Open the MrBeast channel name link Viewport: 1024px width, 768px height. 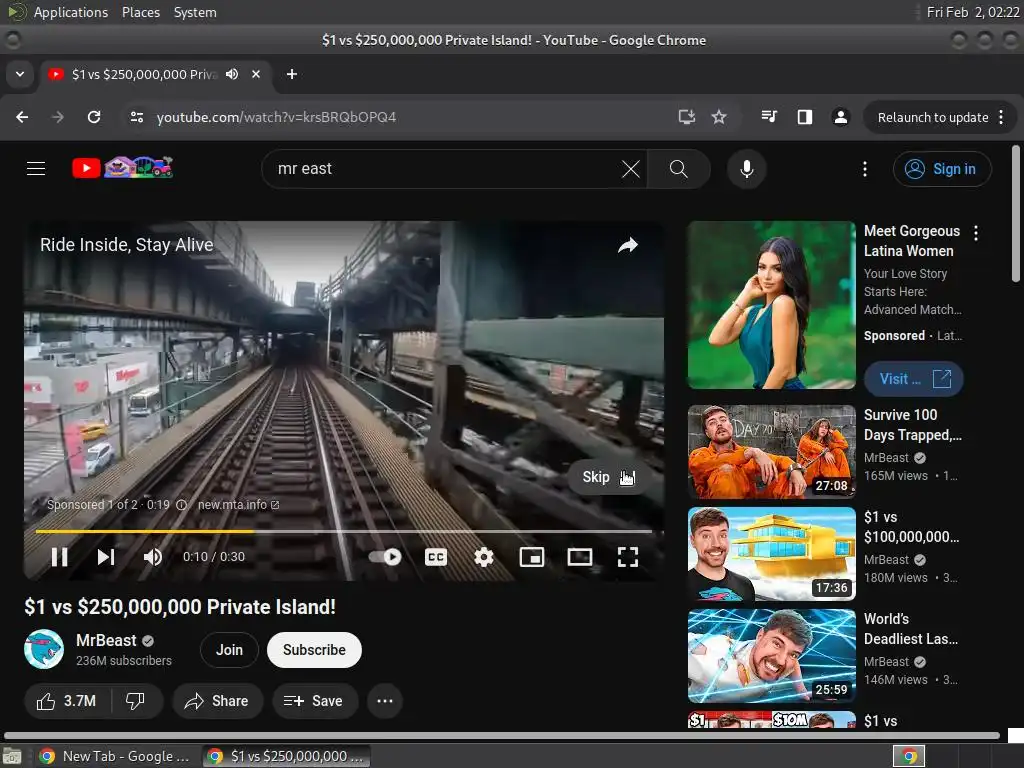point(106,641)
